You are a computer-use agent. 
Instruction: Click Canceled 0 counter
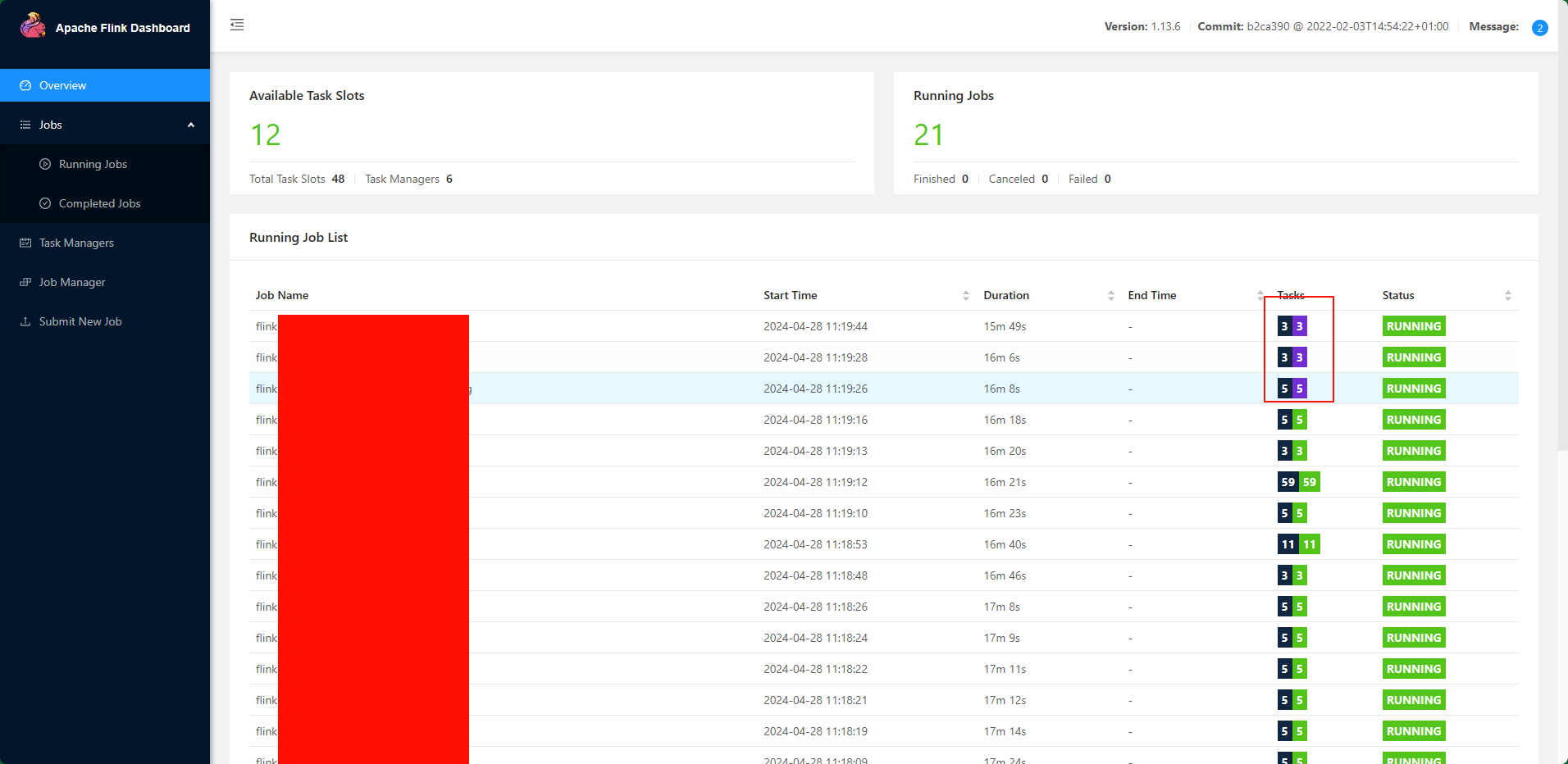[x=1019, y=179]
